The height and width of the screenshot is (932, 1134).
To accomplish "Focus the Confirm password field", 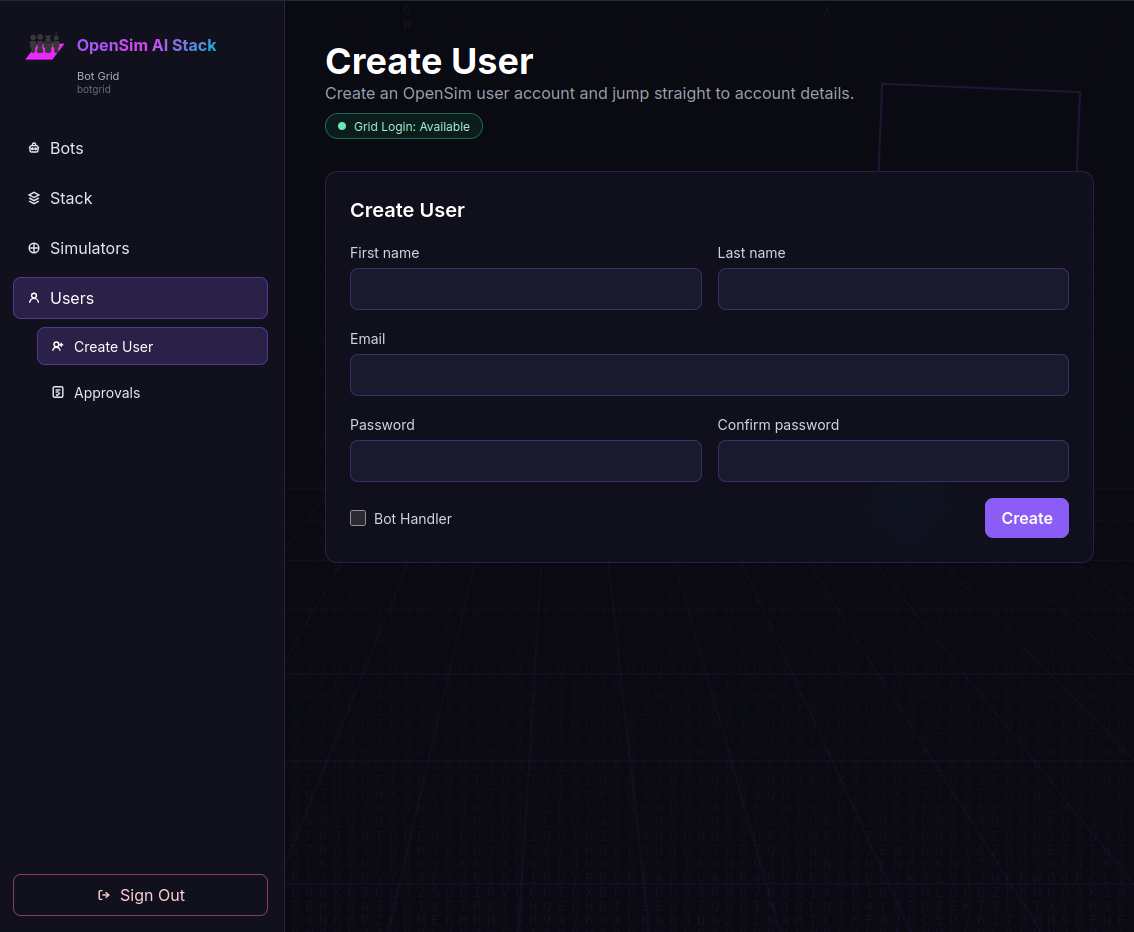I will pos(893,461).
